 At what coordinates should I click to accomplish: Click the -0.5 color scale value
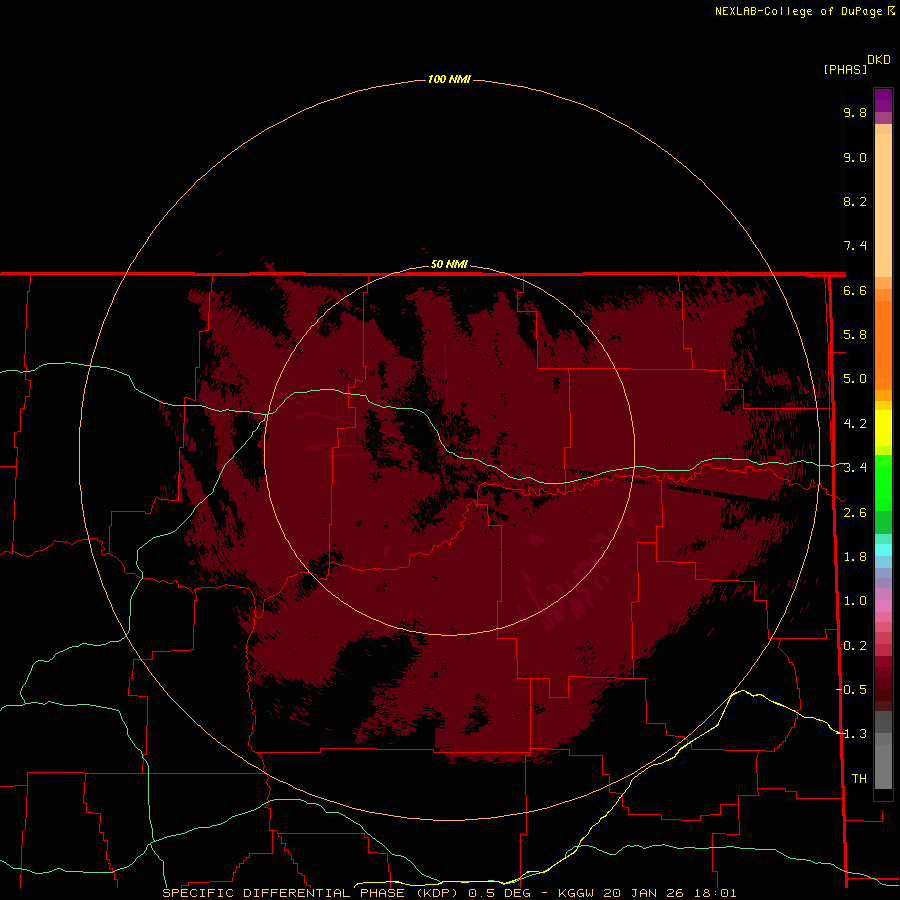[851, 689]
